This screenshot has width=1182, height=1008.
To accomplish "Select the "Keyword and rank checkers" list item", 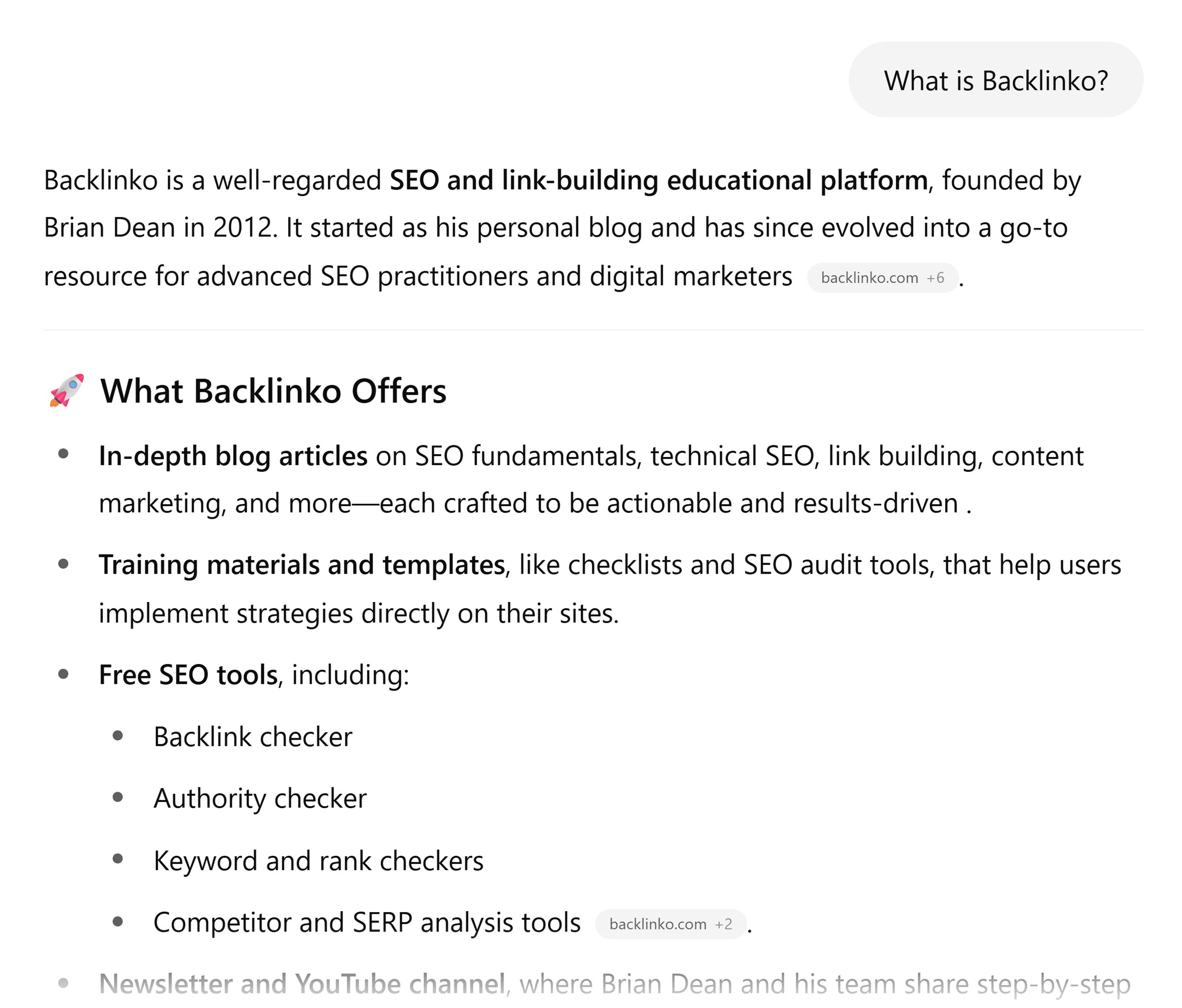I will (x=318, y=861).
